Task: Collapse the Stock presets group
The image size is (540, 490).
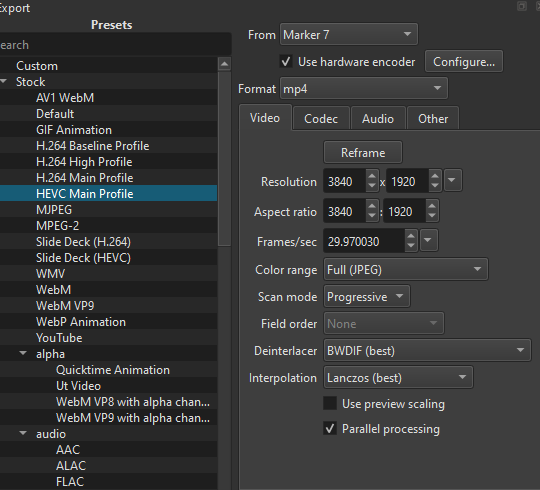Action: [4, 82]
